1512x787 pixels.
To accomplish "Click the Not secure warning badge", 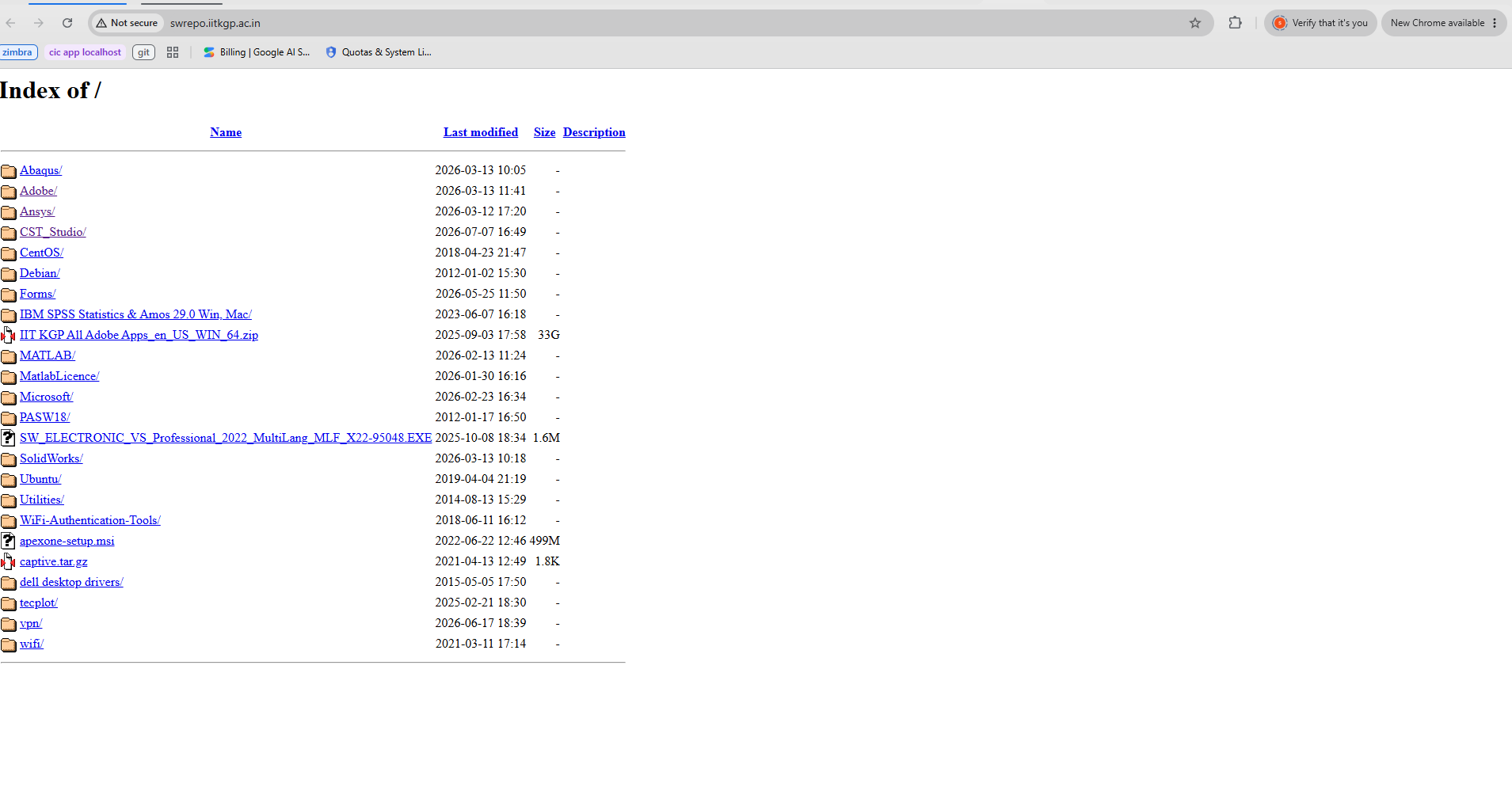I will (x=127, y=23).
